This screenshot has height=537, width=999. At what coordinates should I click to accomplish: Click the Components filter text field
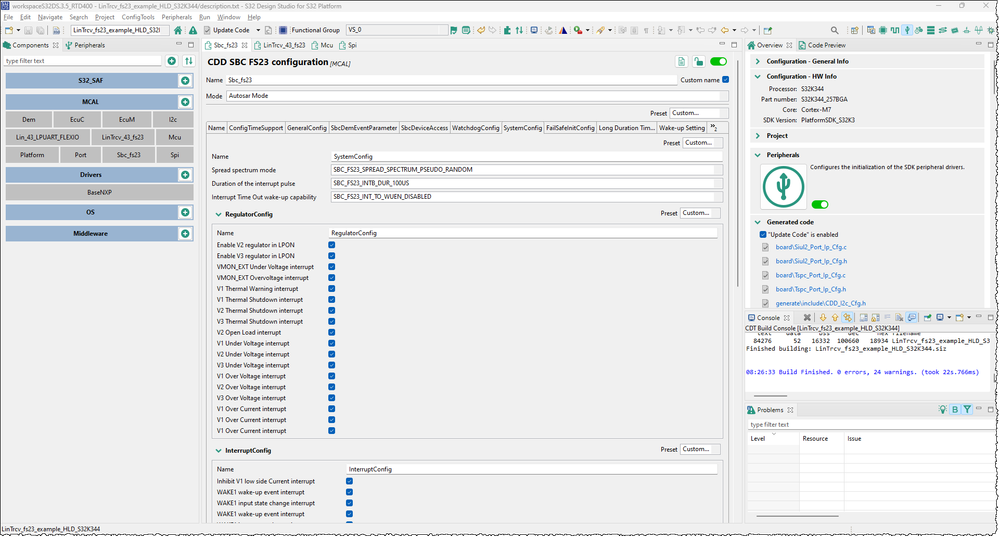83,61
